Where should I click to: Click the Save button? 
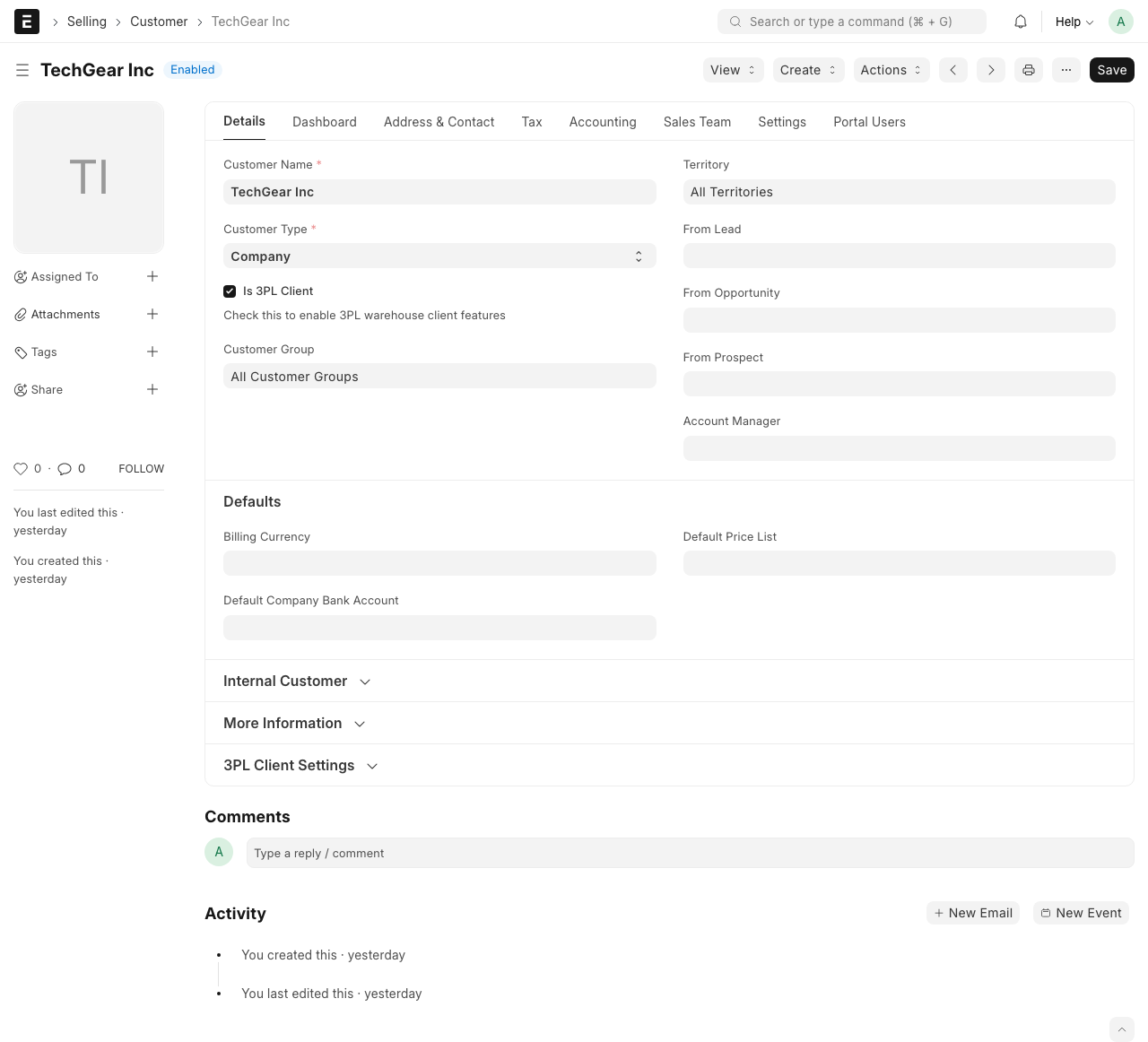tap(1111, 69)
